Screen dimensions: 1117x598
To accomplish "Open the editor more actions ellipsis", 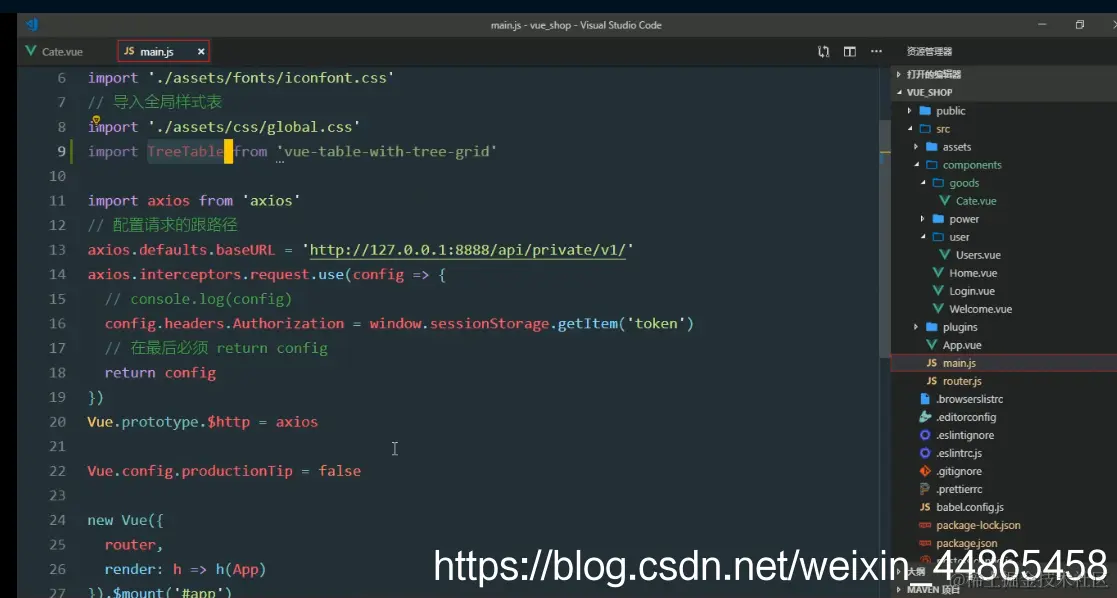I will tap(876, 51).
